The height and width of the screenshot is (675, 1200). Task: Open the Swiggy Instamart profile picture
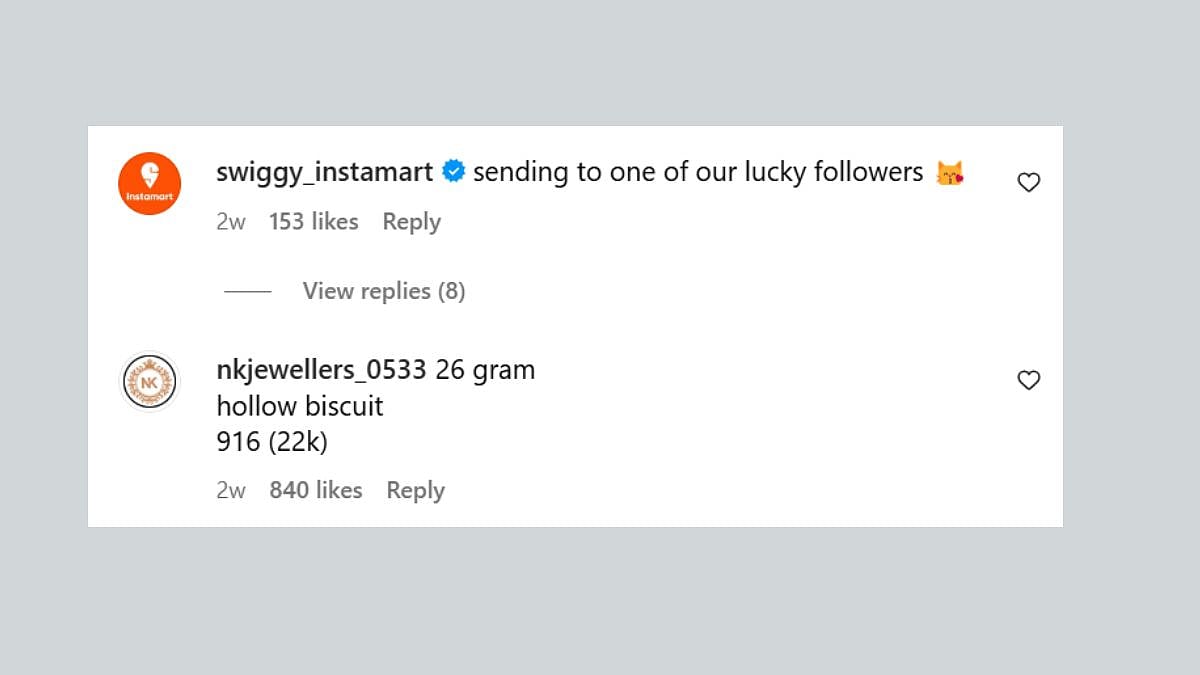[x=149, y=183]
